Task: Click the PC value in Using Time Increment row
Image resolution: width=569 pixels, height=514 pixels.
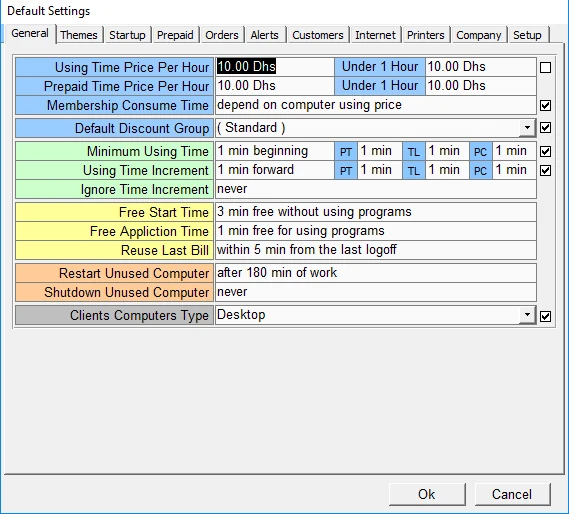Action: [x=515, y=170]
